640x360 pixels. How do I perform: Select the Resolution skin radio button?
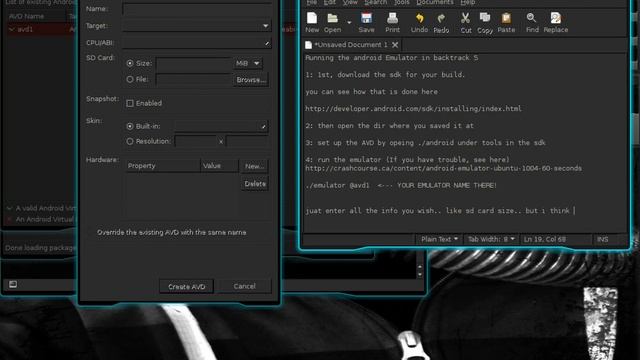click(130, 141)
